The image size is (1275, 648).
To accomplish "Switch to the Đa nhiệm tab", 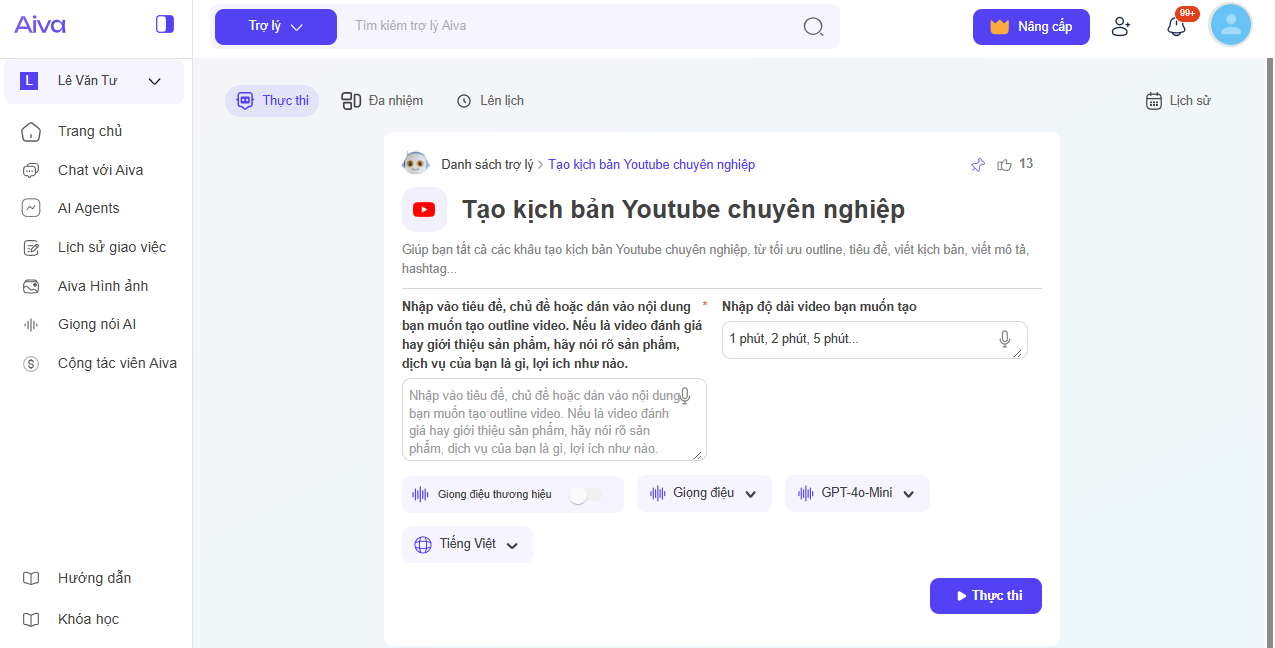I will [x=382, y=101].
